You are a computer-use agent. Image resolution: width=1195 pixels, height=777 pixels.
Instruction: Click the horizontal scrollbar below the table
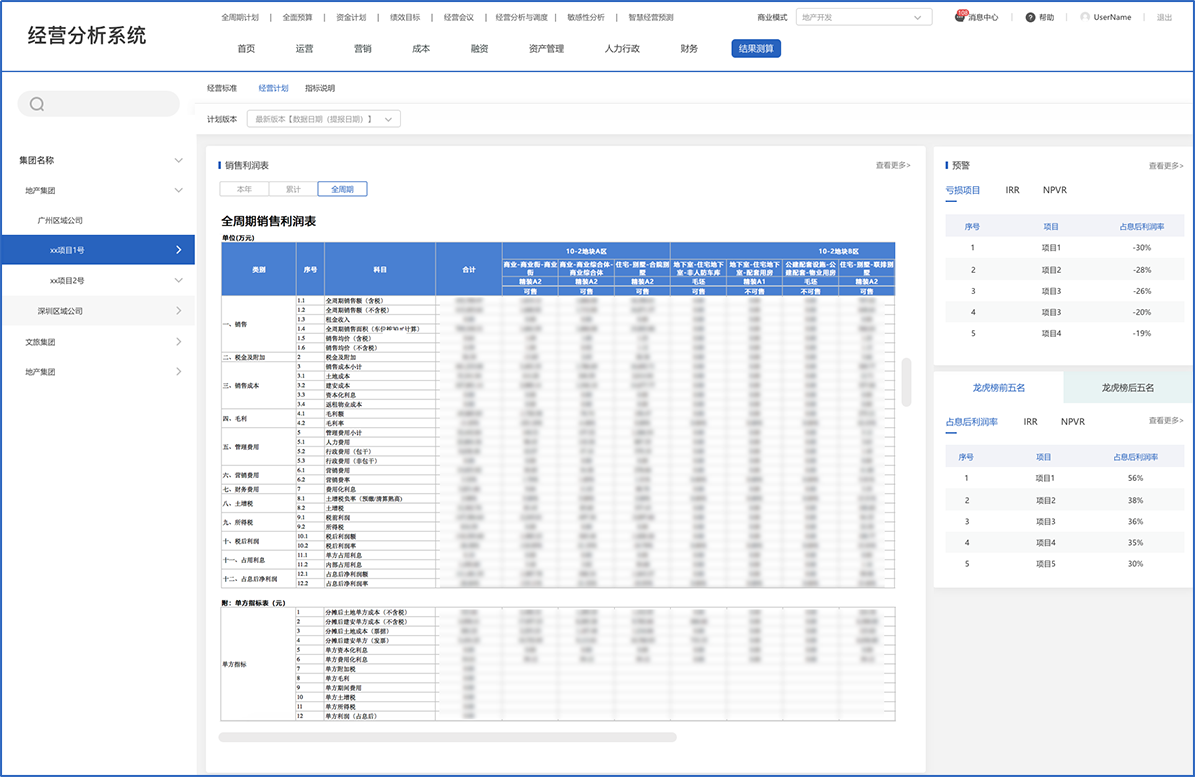pyautogui.click(x=447, y=737)
